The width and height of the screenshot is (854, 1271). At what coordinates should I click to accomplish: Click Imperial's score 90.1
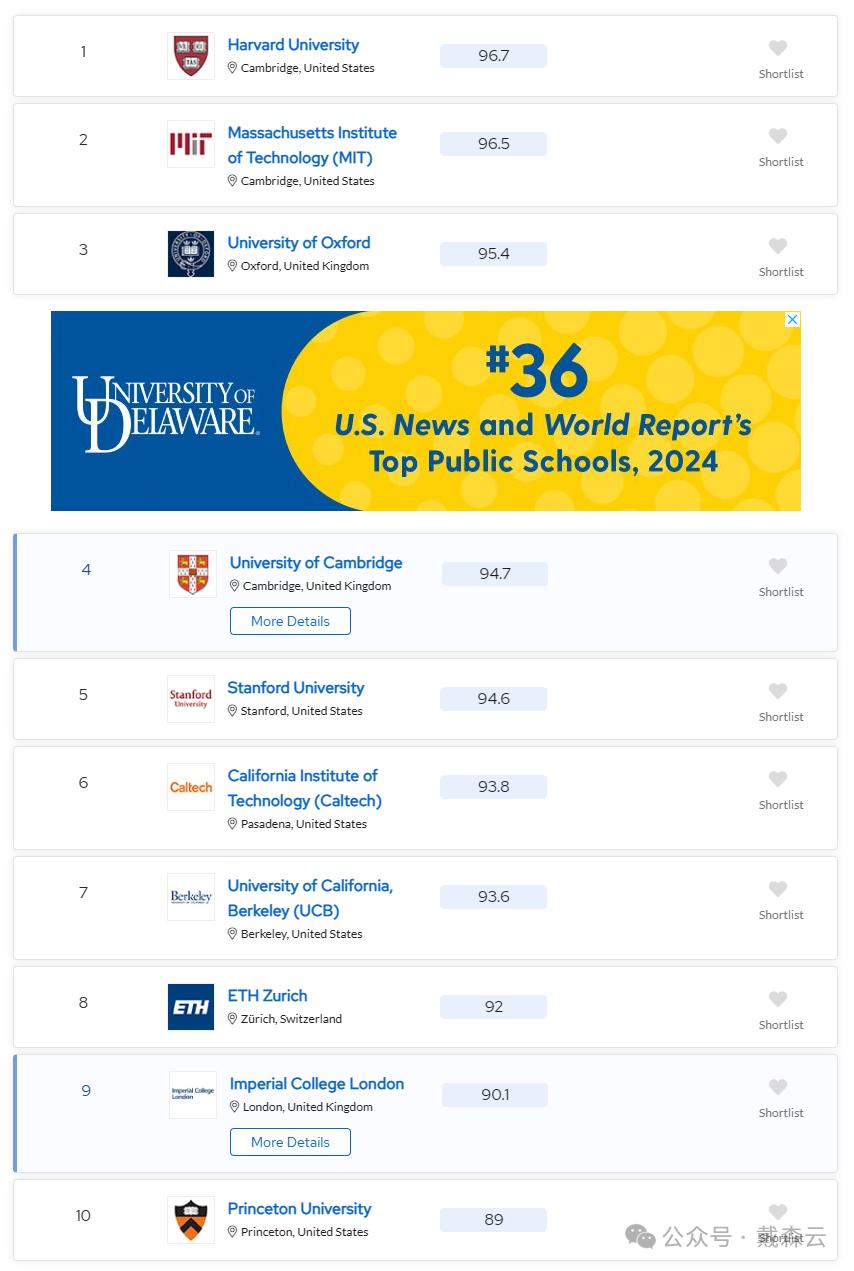(x=495, y=1095)
